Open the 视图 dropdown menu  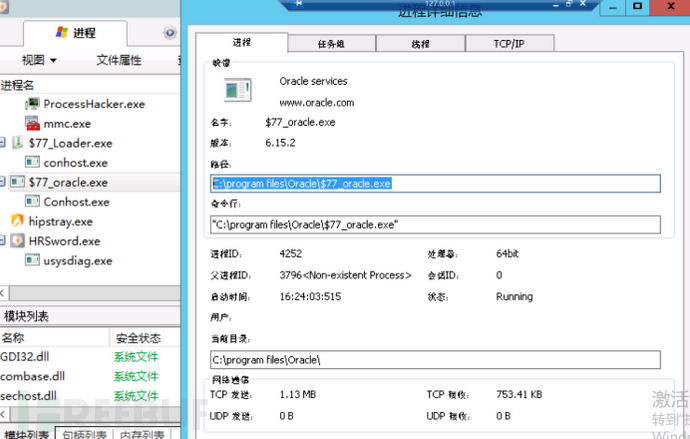[39, 60]
